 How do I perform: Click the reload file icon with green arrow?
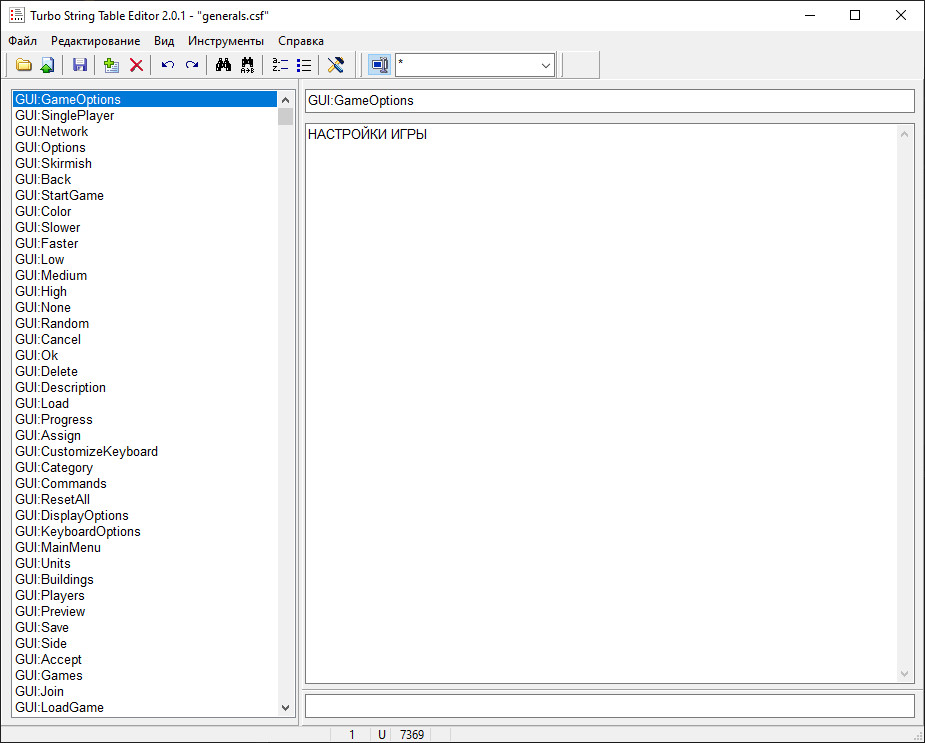tap(47, 65)
